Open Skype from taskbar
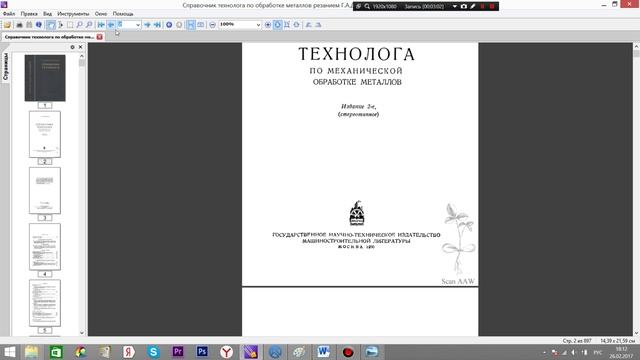The image size is (640, 360). point(153,352)
